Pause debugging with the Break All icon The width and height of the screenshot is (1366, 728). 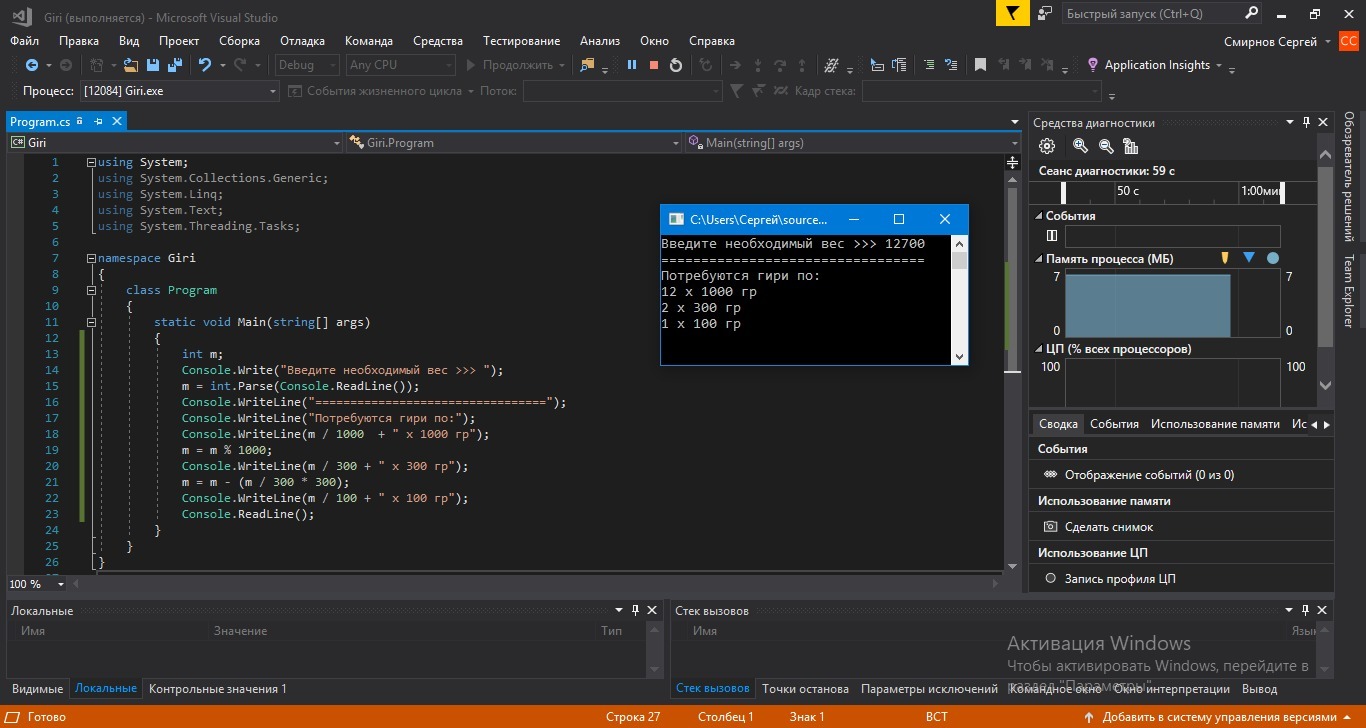click(x=632, y=65)
